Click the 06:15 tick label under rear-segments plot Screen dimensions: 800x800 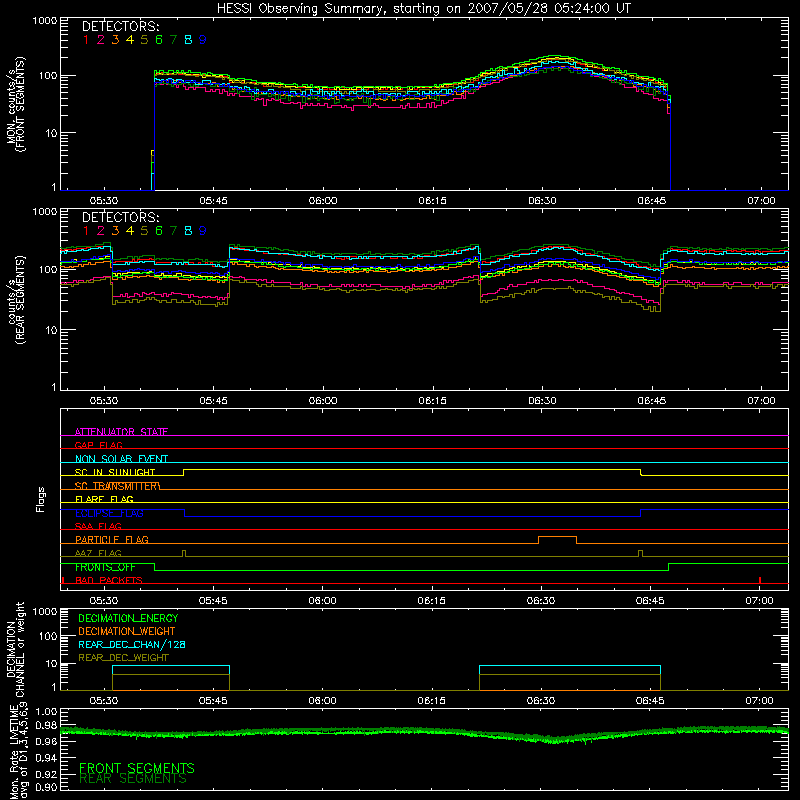(432, 401)
